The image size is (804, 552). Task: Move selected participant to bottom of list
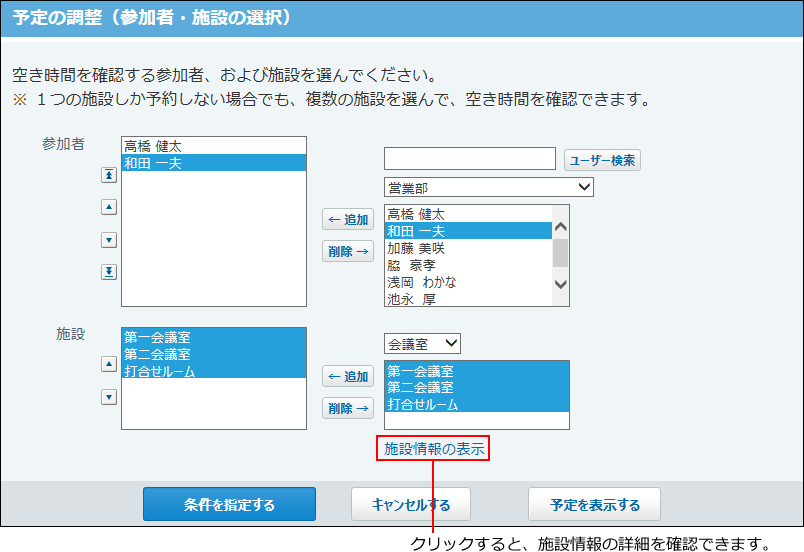pos(109,272)
